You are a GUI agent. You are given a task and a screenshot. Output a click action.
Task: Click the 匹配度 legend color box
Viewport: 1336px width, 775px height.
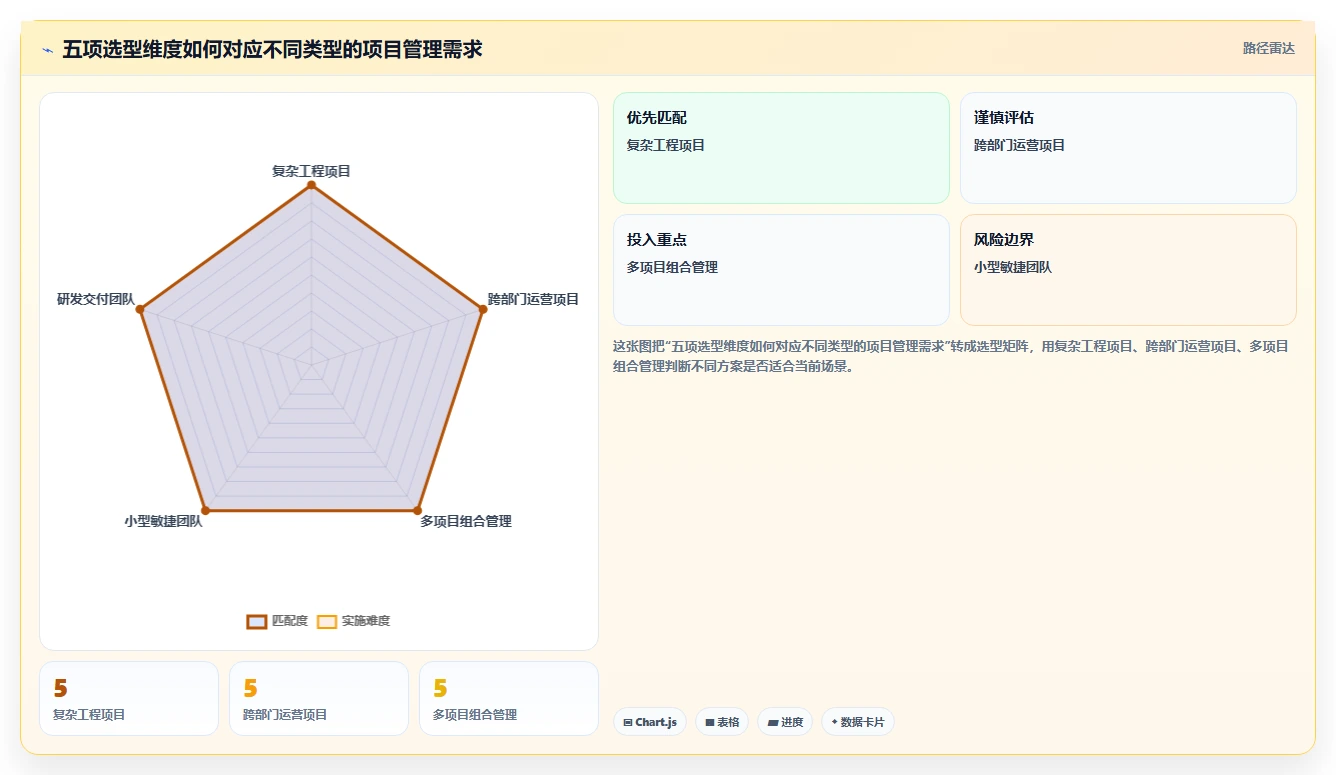257,621
